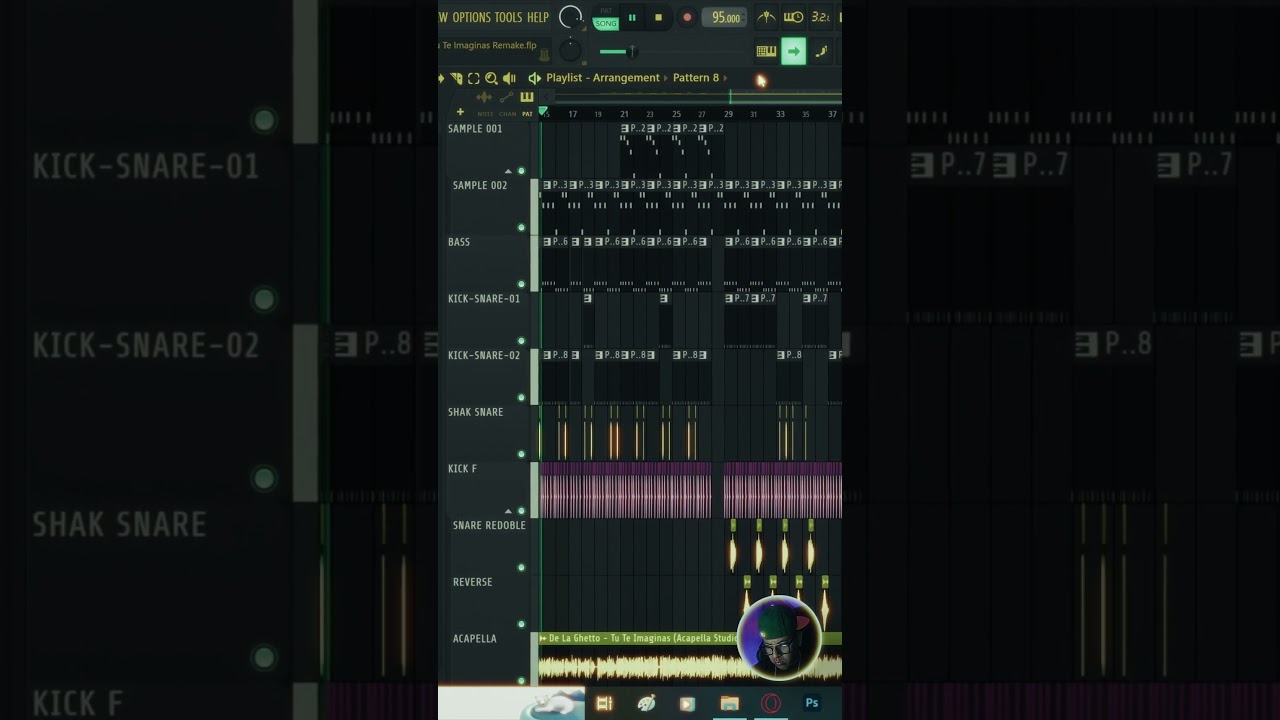Click bar 21 on the timeline

624,114
